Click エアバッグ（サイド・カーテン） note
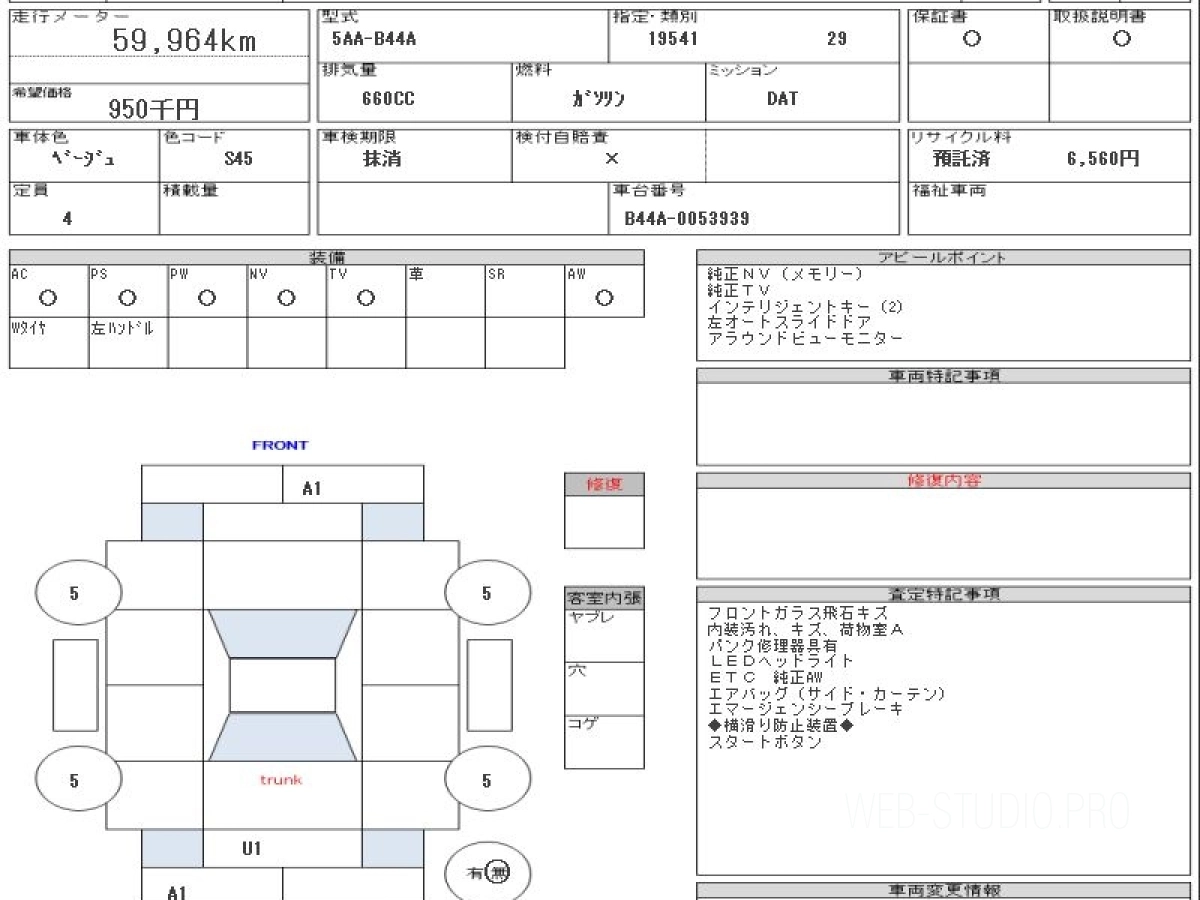Image resolution: width=1200 pixels, height=900 pixels. point(826,694)
